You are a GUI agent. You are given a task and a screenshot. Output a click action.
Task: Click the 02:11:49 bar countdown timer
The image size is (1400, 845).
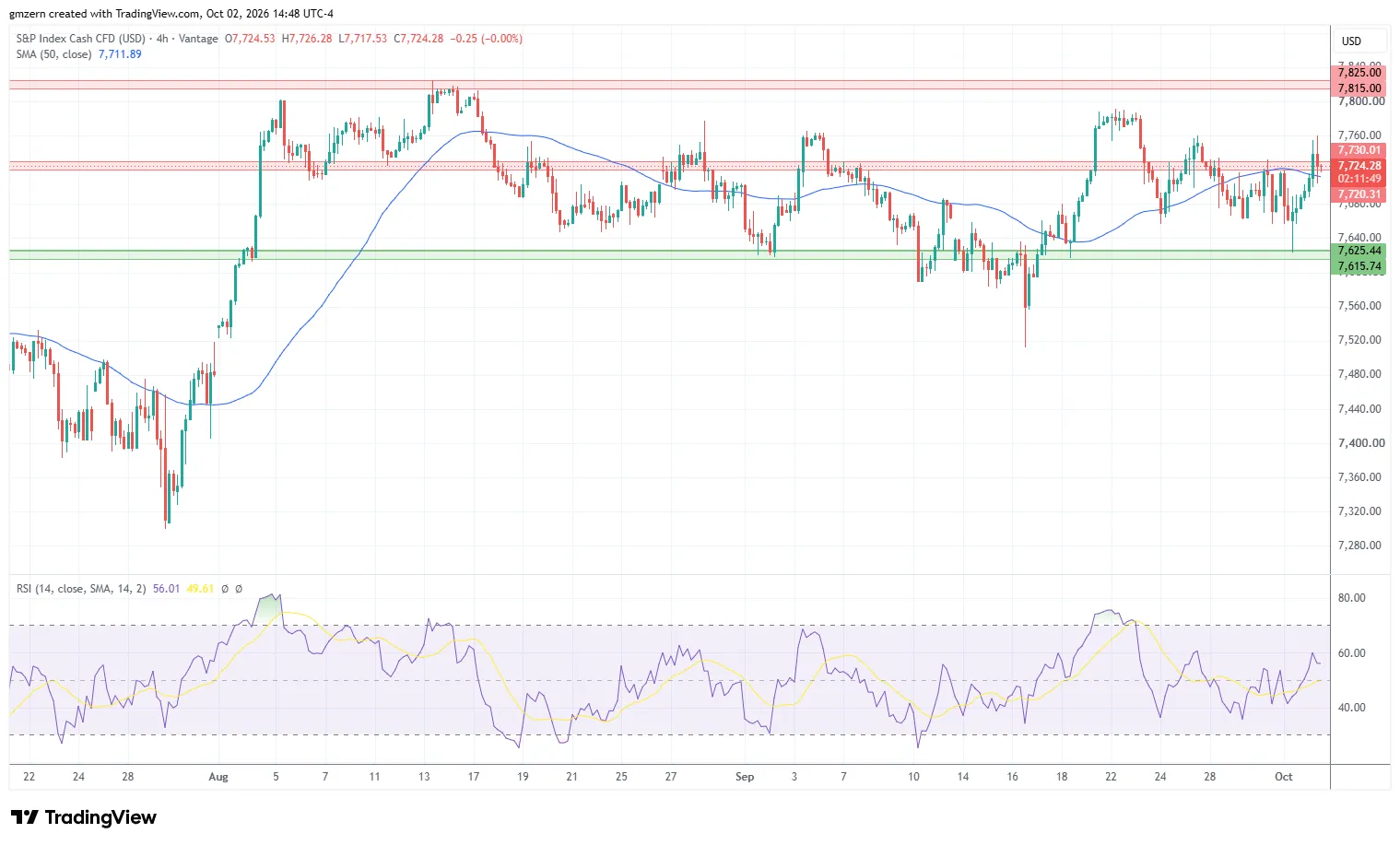pyautogui.click(x=1359, y=179)
